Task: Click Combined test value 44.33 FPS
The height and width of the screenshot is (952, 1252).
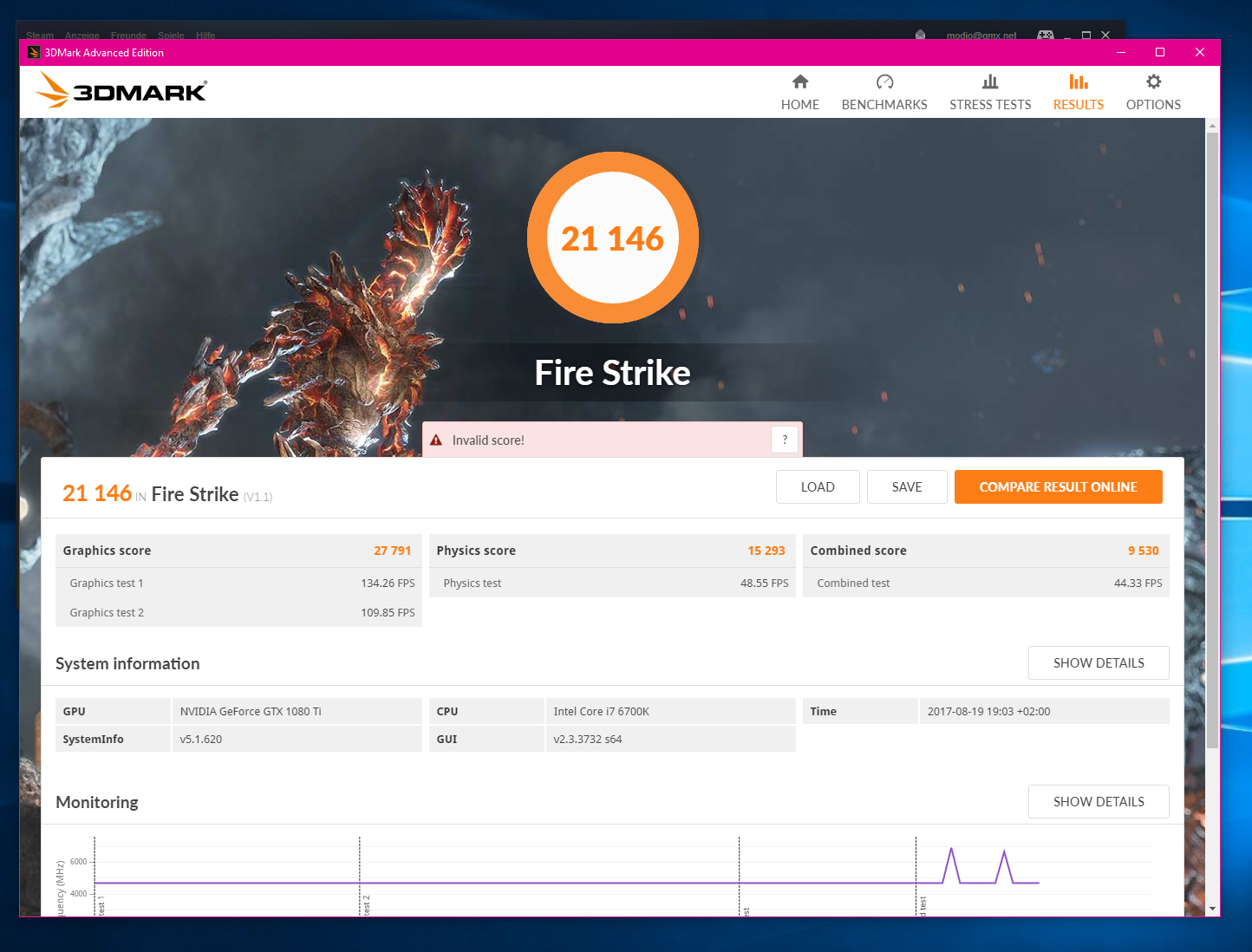Action: click(x=1138, y=584)
